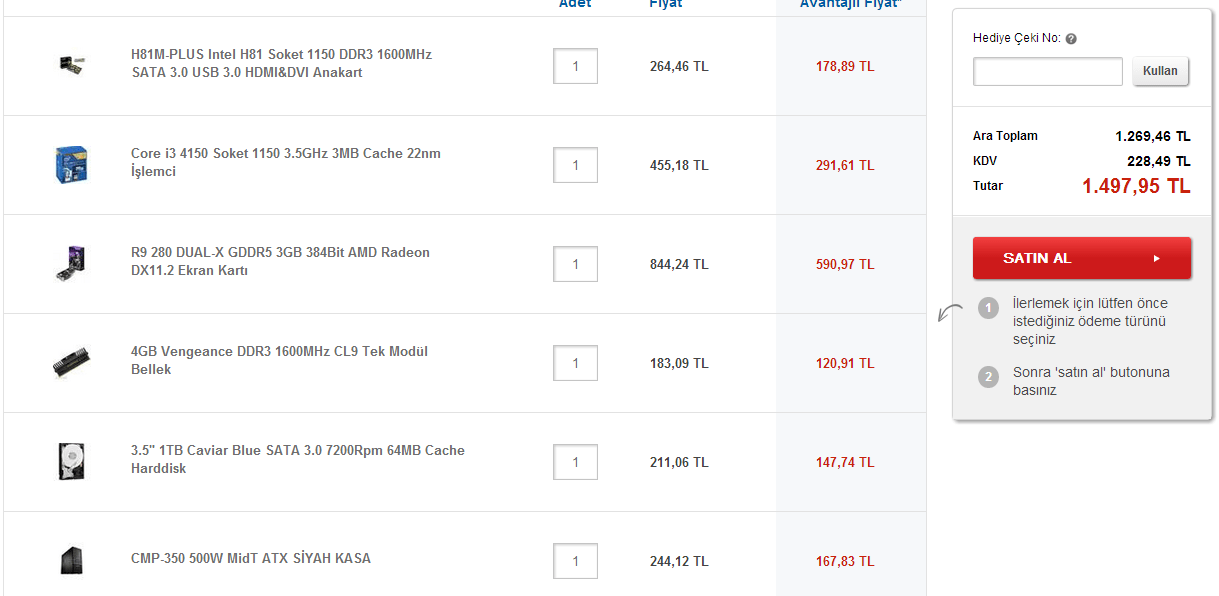
Task: Select the Caviar Blue hard disk image
Action: [x=72, y=461]
